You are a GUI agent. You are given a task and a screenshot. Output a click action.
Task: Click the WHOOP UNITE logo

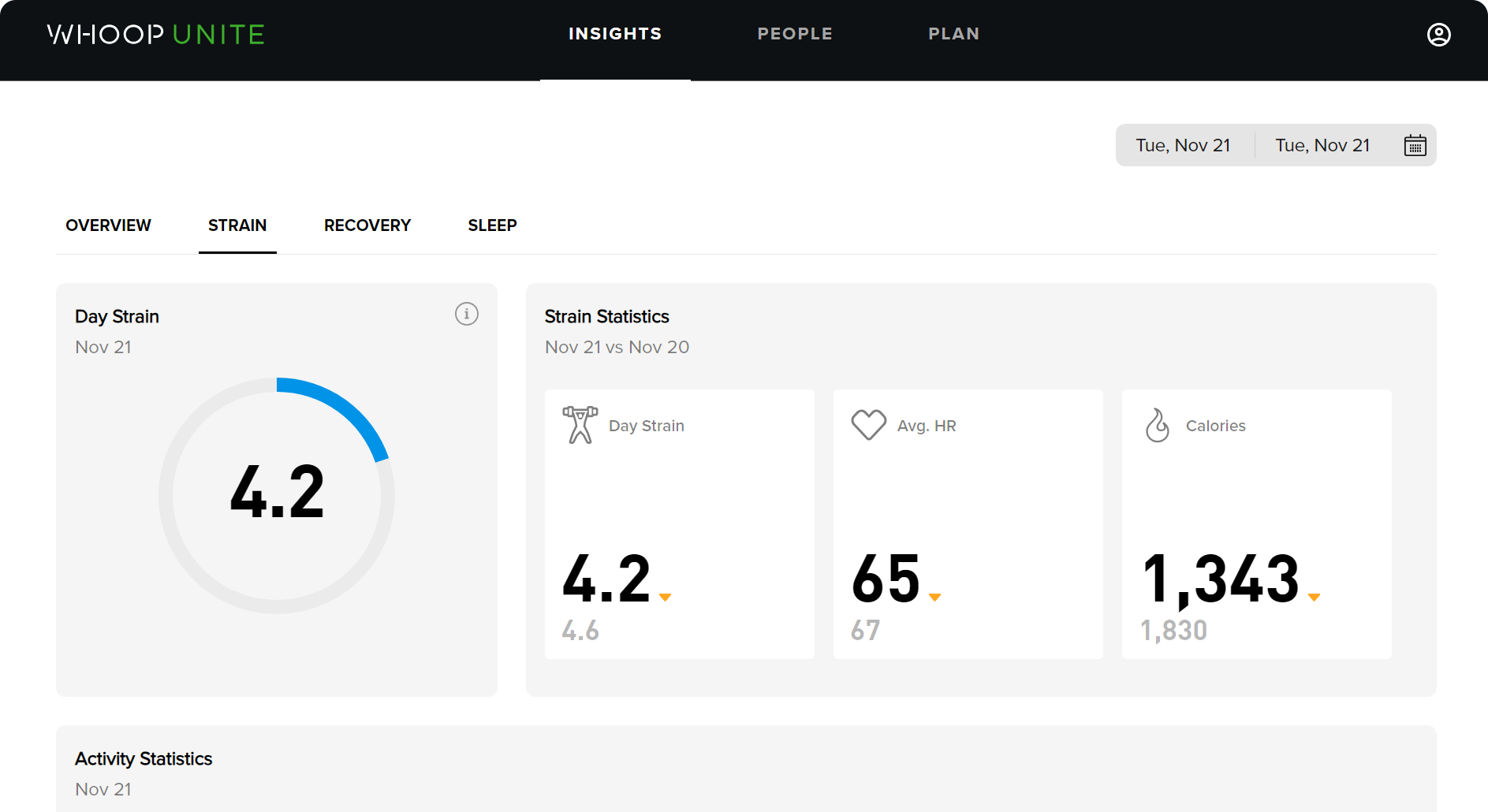point(155,35)
